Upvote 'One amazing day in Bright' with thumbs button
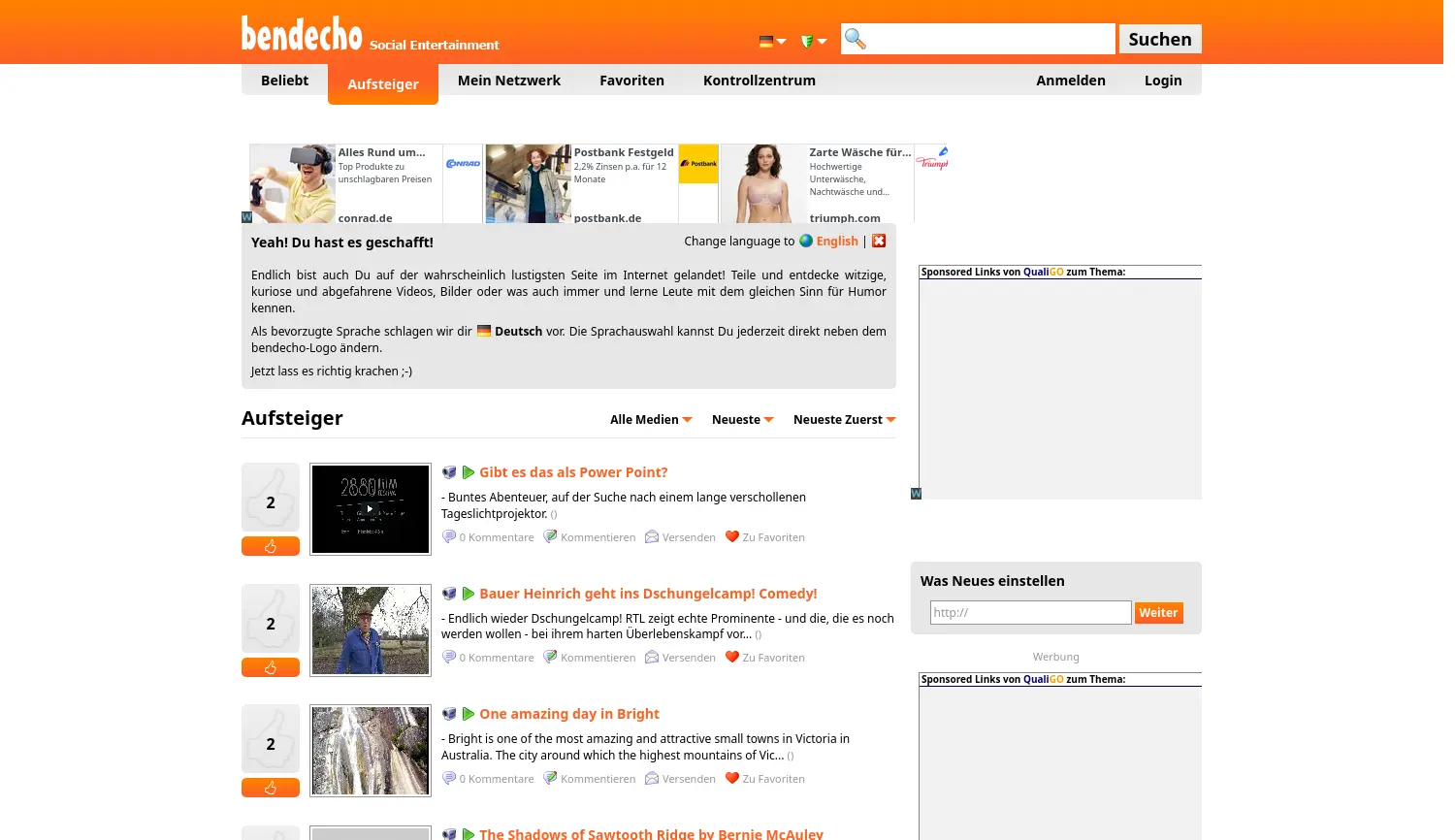The width and height of the screenshot is (1455, 840). [271, 788]
